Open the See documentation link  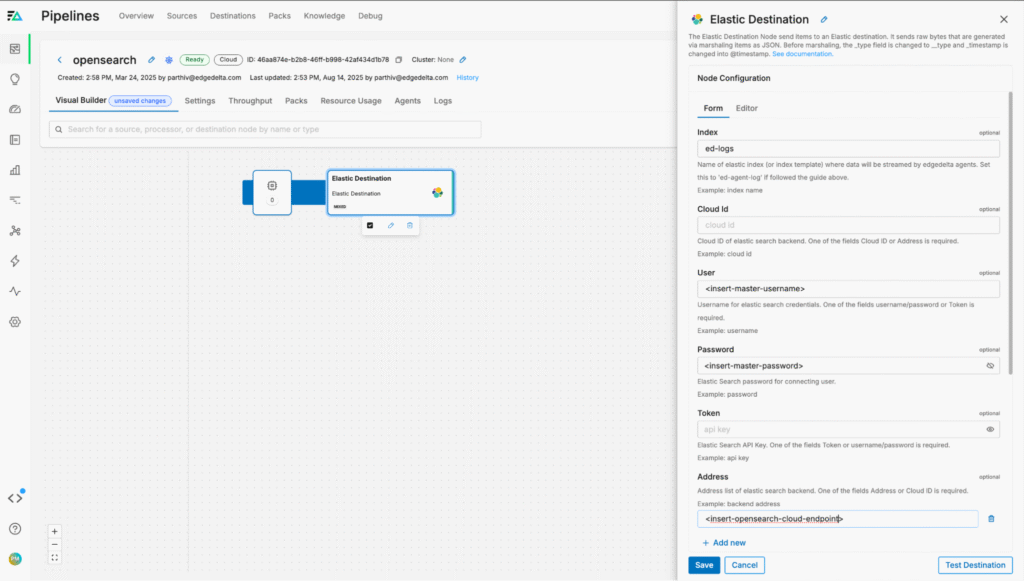(x=802, y=54)
